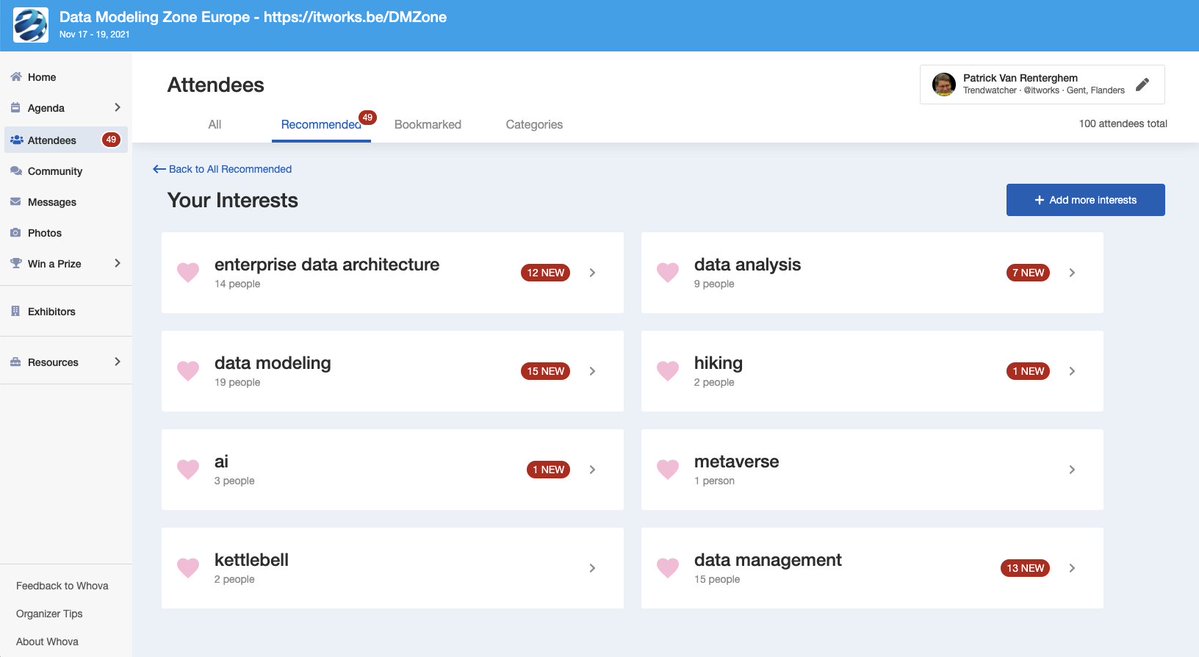
Task: Click the 49 badge on the Recommended tab
Action: [368, 118]
